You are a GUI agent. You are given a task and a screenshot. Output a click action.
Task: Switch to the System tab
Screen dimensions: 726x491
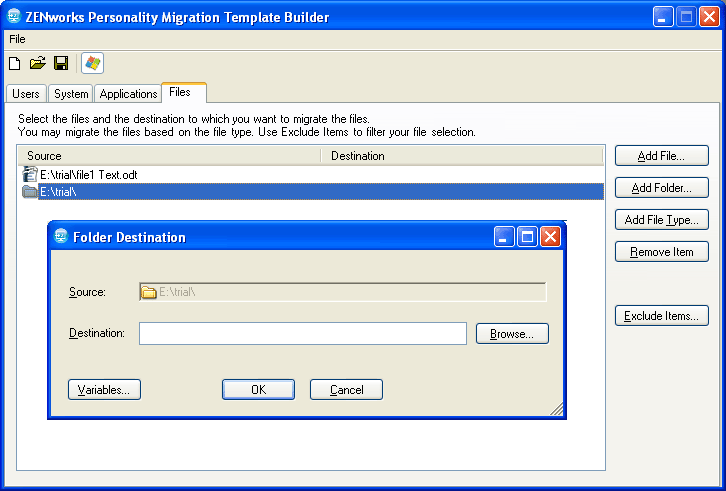point(71,94)
